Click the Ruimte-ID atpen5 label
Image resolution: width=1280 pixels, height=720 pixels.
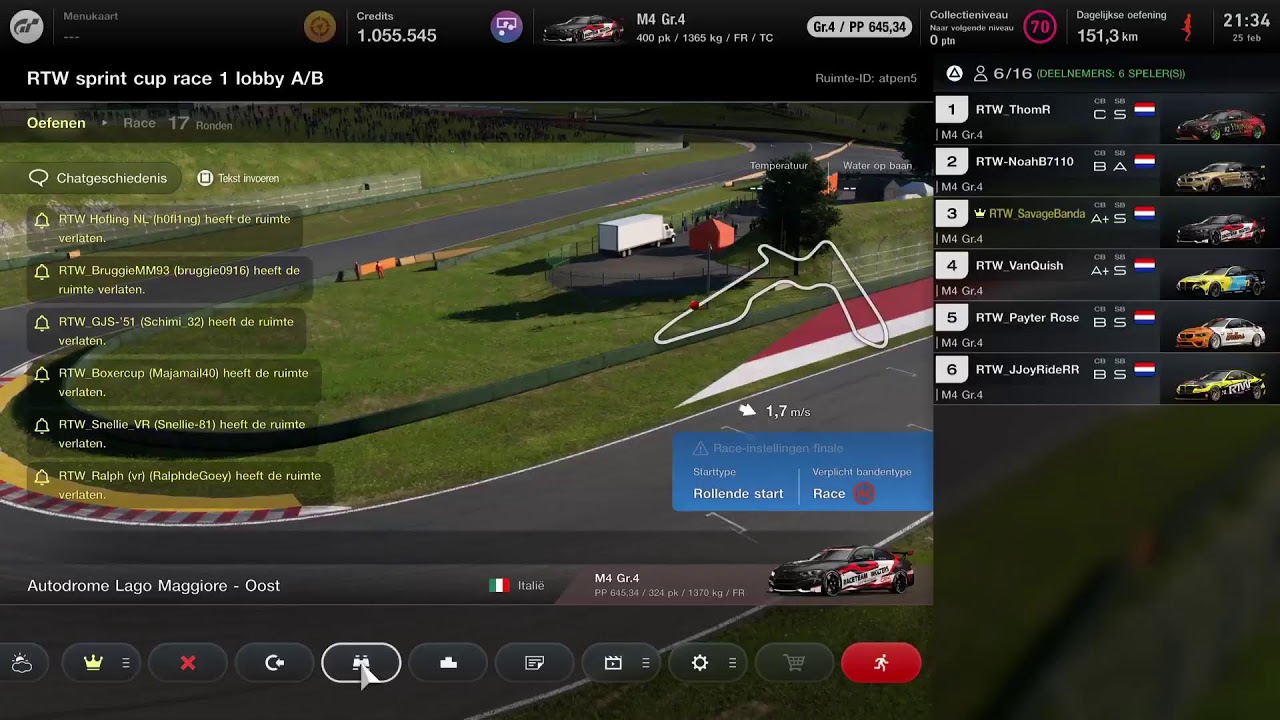point(866,78)
